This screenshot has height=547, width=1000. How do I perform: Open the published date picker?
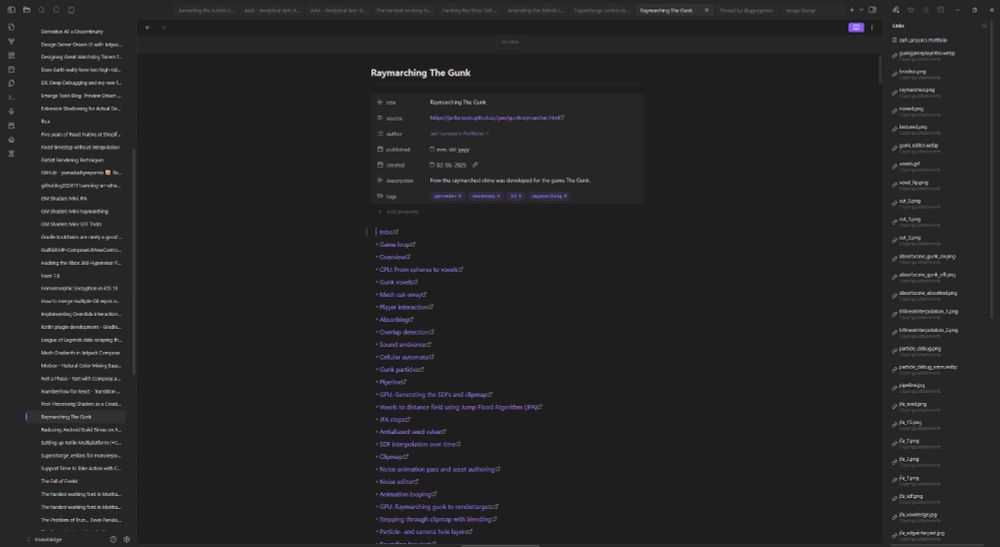click(432, 149)
